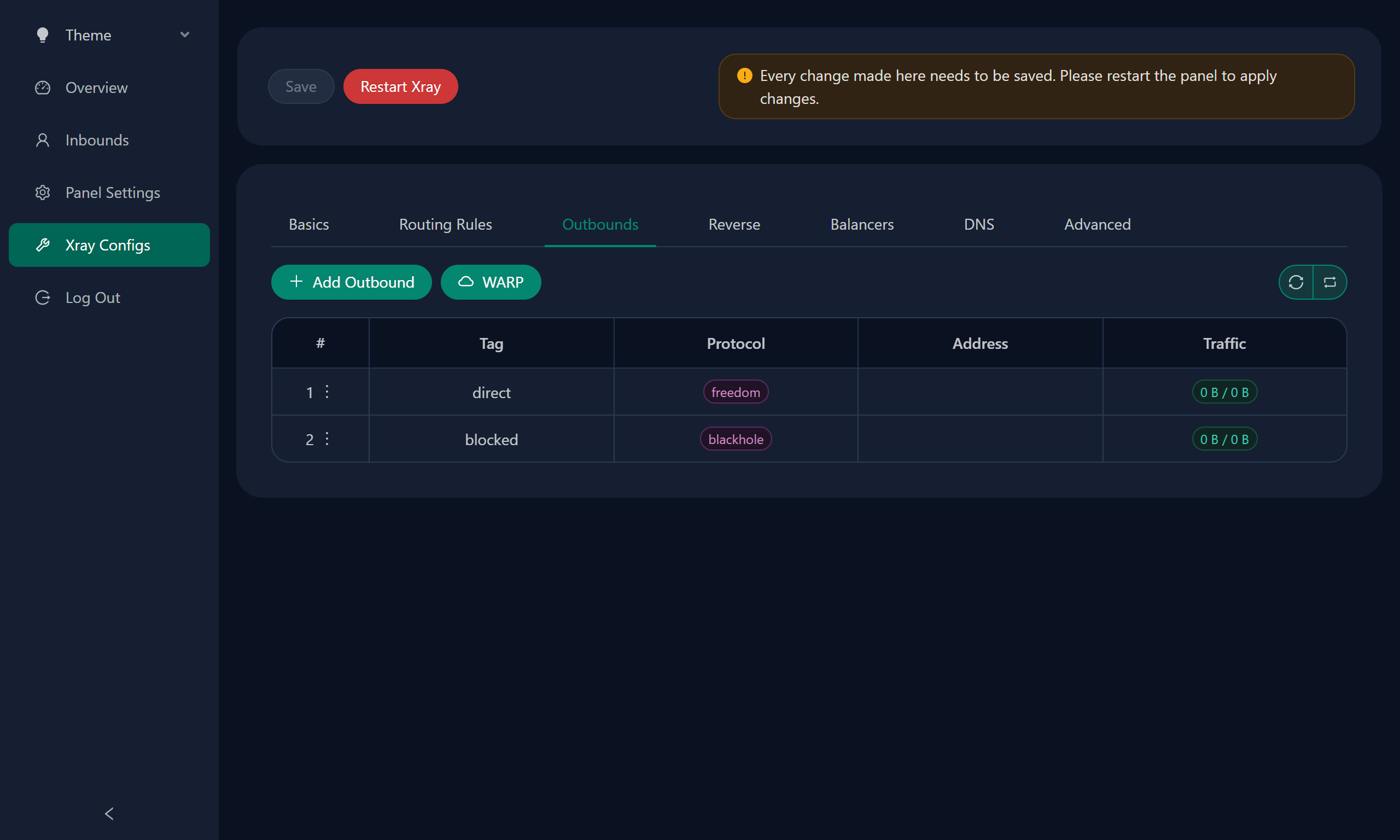Click the Log Out icon
Screen dimensions: 1400x840
tap(43, 297)
